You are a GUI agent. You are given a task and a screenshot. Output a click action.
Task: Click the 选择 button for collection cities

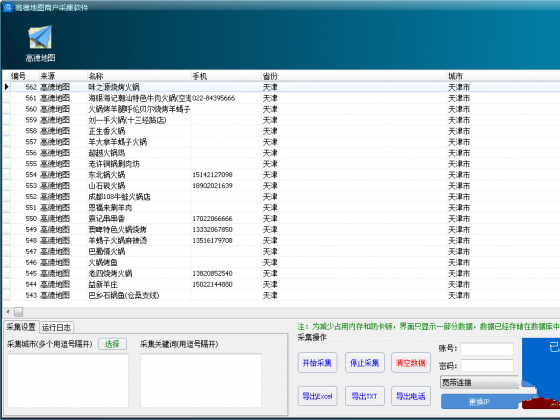click(112, 344)
